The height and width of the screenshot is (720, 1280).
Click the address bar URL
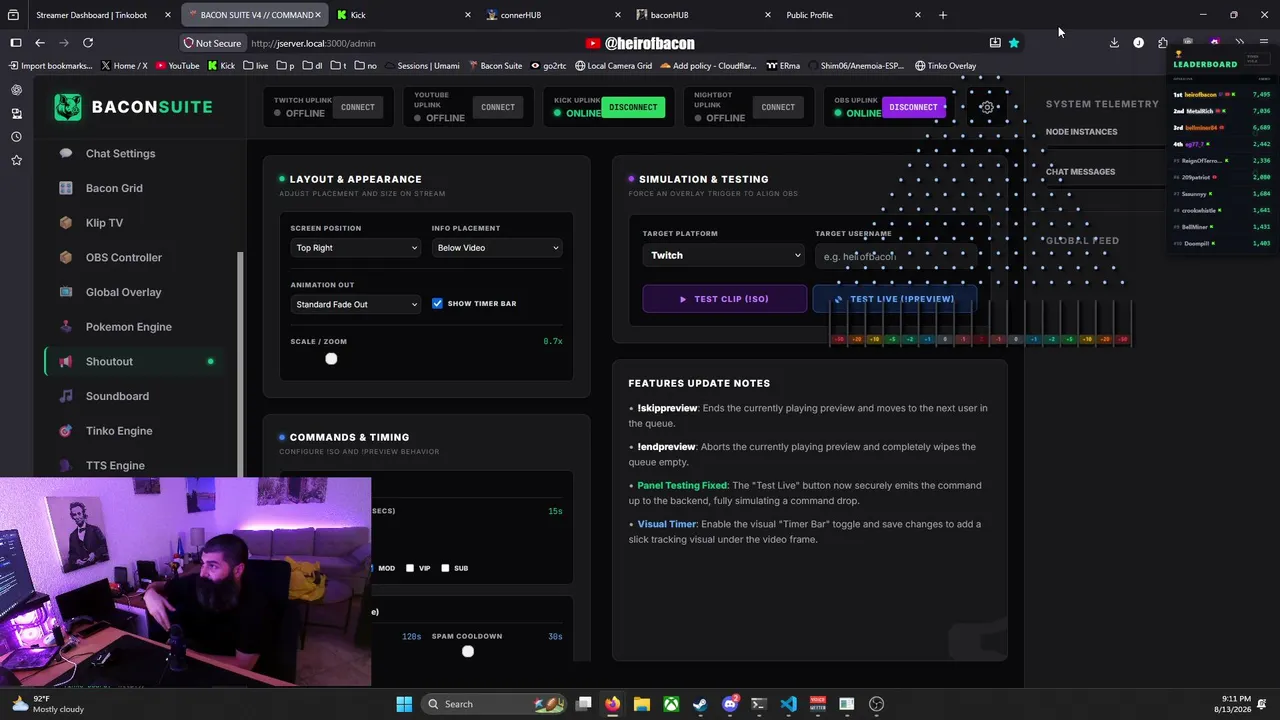(x=313, y=44)
